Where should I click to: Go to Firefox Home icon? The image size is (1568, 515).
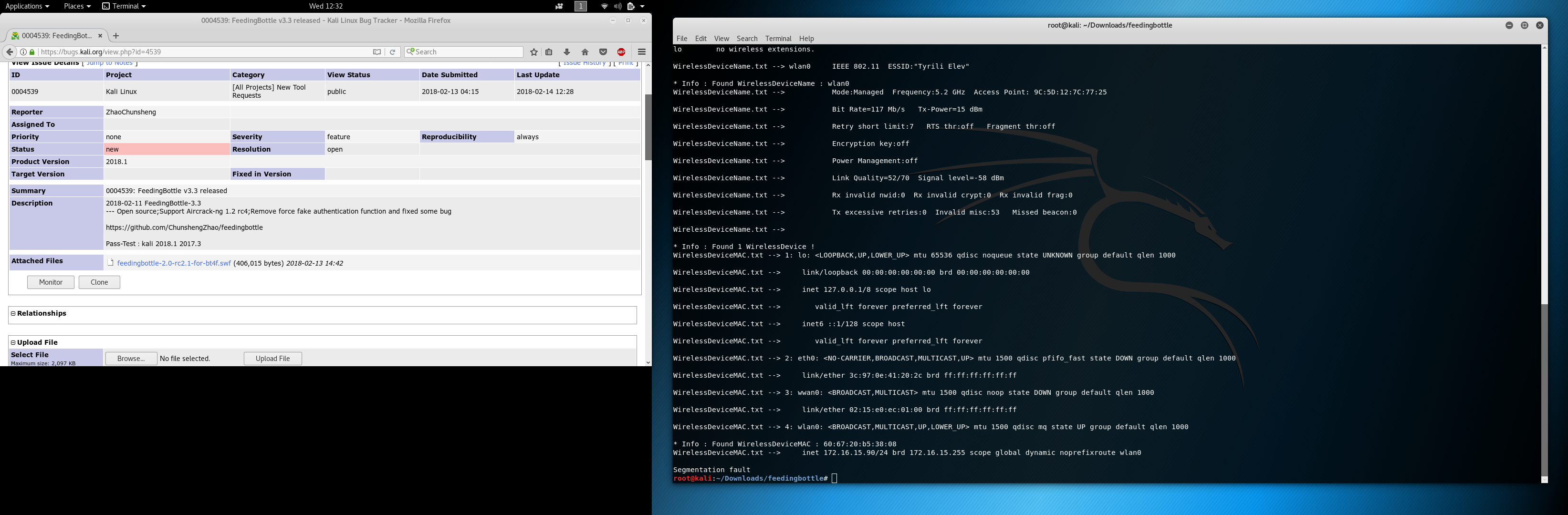(585, 51)
